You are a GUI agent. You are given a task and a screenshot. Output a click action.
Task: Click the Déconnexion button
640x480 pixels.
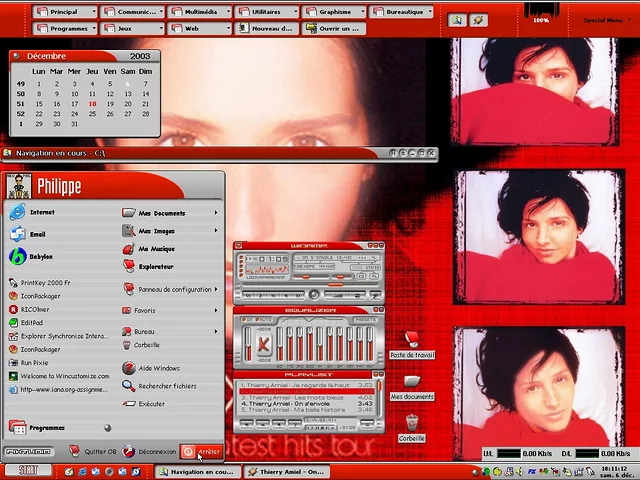click(150, 452)
